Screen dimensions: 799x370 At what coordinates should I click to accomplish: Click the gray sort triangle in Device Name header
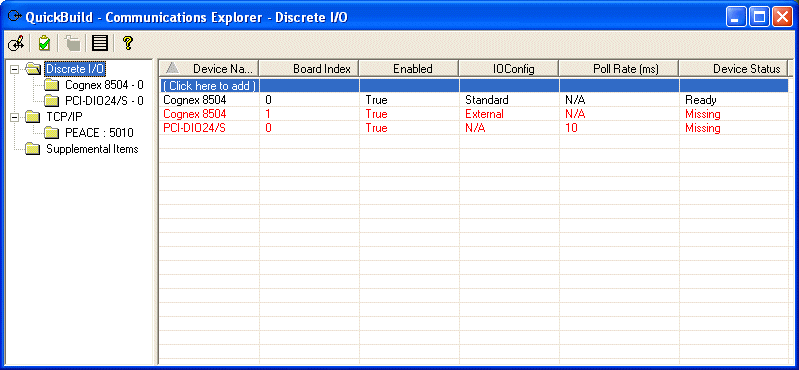(x=172, y=68)
